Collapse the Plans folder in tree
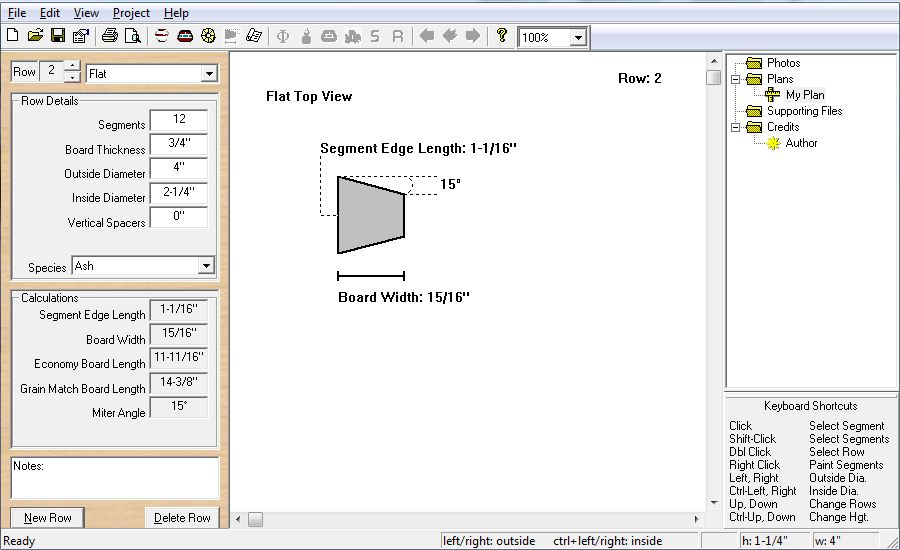The height and width of the screenshot is (550, 900). (735, 79)
